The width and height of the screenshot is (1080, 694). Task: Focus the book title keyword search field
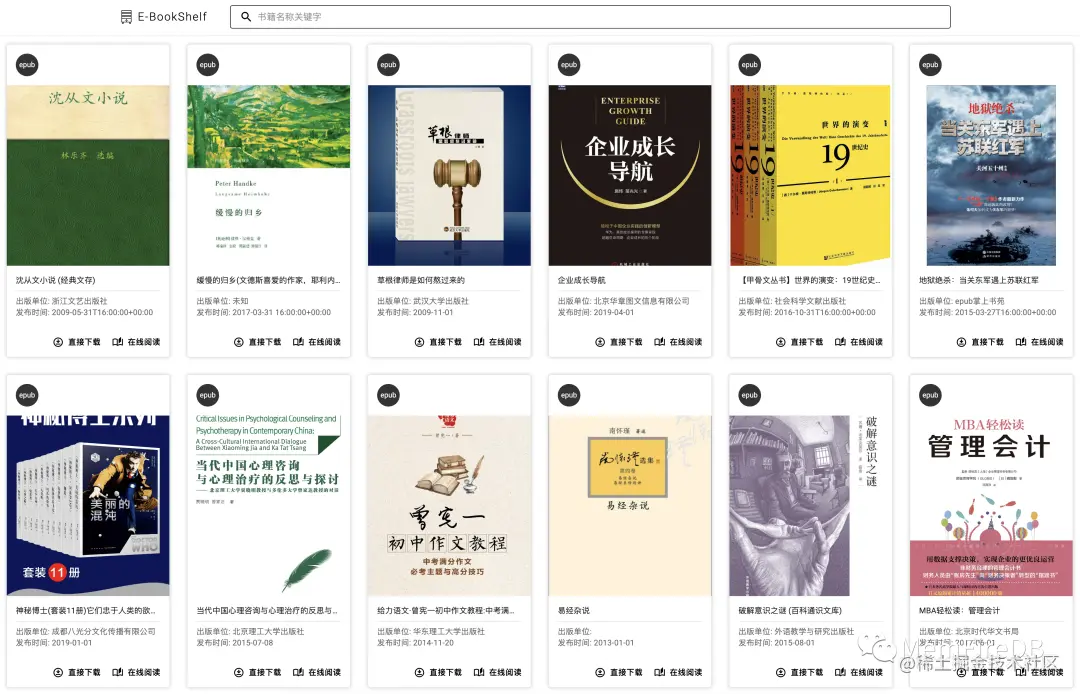(590, 17)
